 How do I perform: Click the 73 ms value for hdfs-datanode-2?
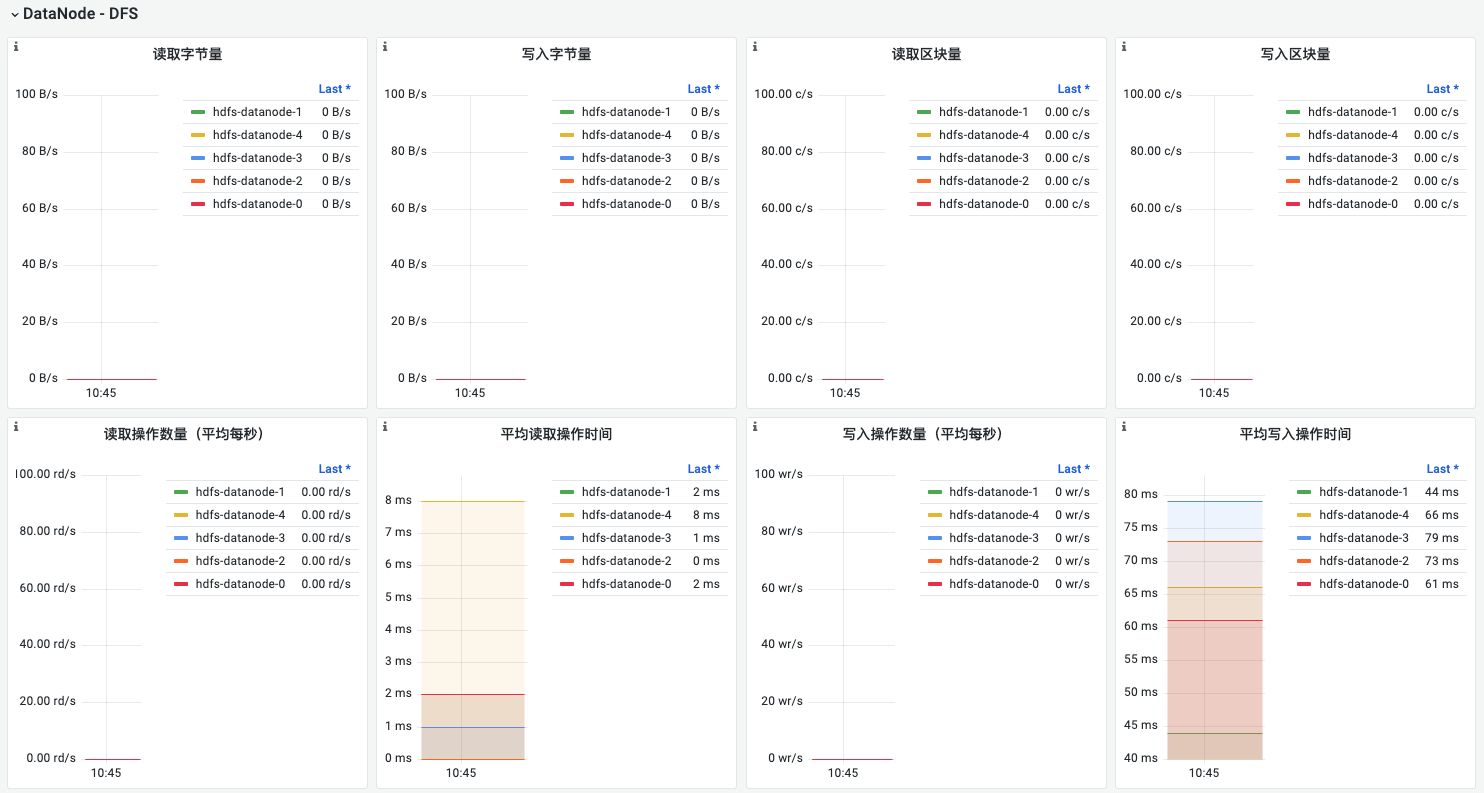click(x=1442, y=561)
